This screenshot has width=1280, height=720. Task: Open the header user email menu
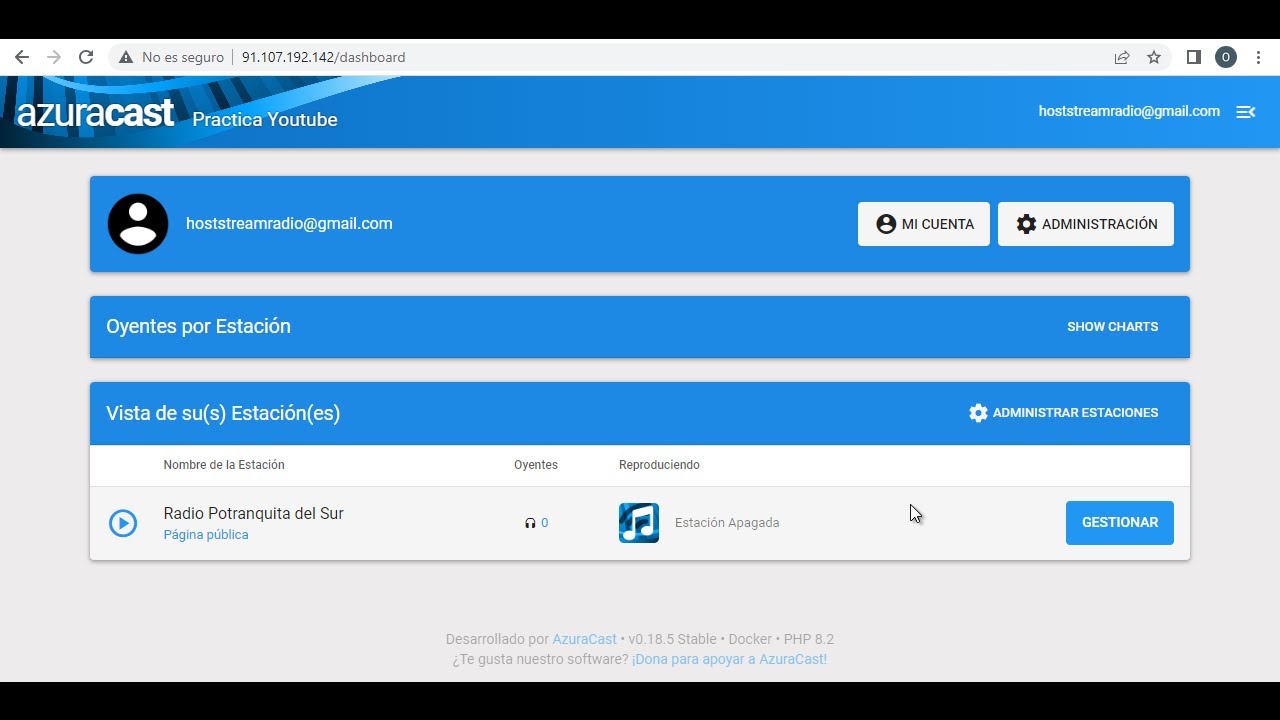(1129, 111)
